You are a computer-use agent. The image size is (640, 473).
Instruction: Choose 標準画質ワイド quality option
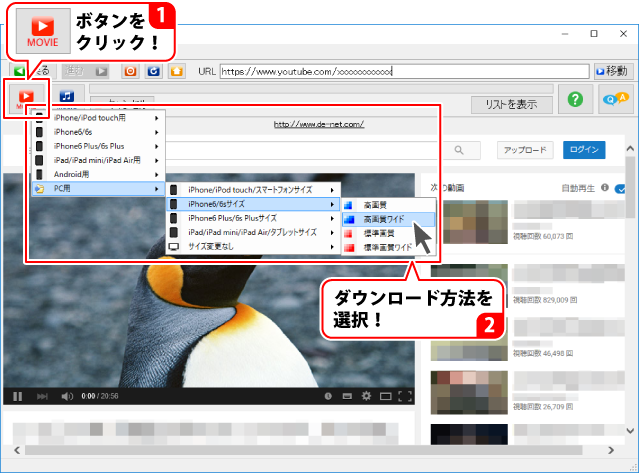point(389,248)
